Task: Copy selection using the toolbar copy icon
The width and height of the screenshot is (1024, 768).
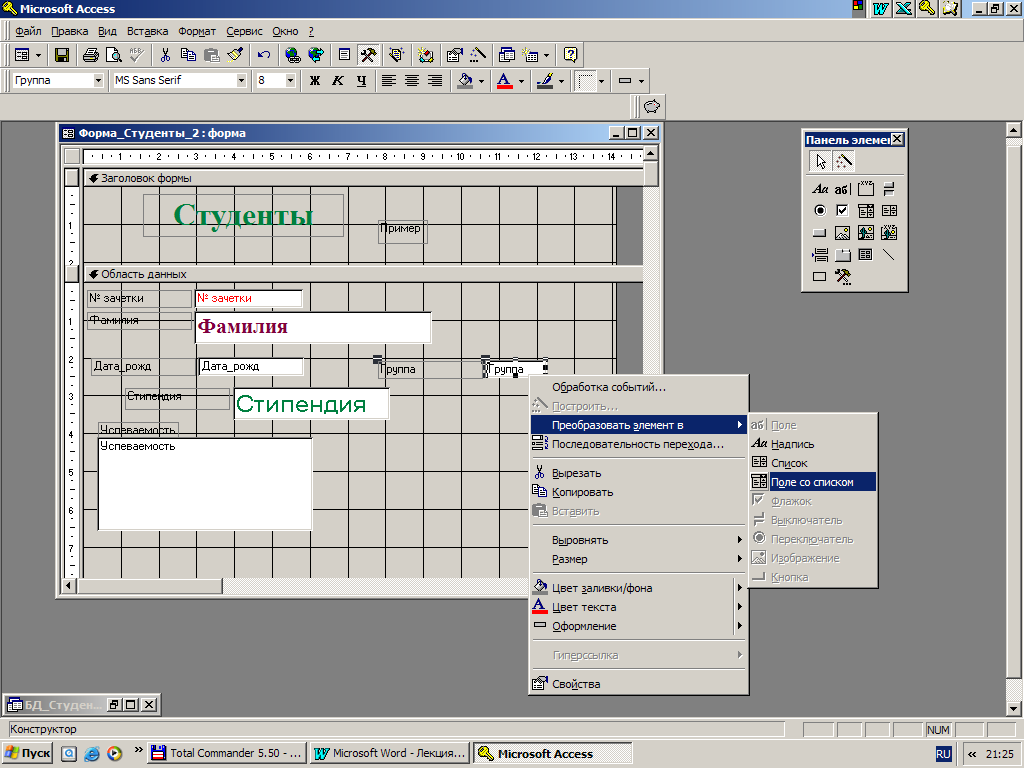Action: (x=188, y=55)
